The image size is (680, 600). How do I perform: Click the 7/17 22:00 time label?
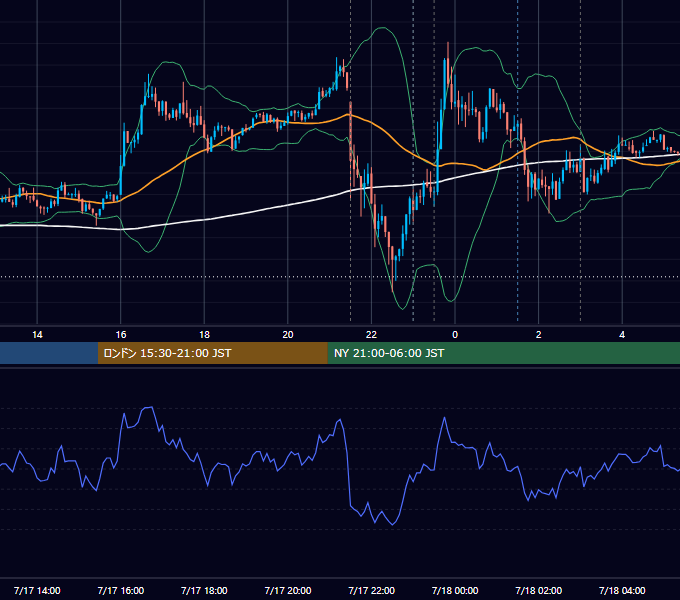[x=372, y=590]
